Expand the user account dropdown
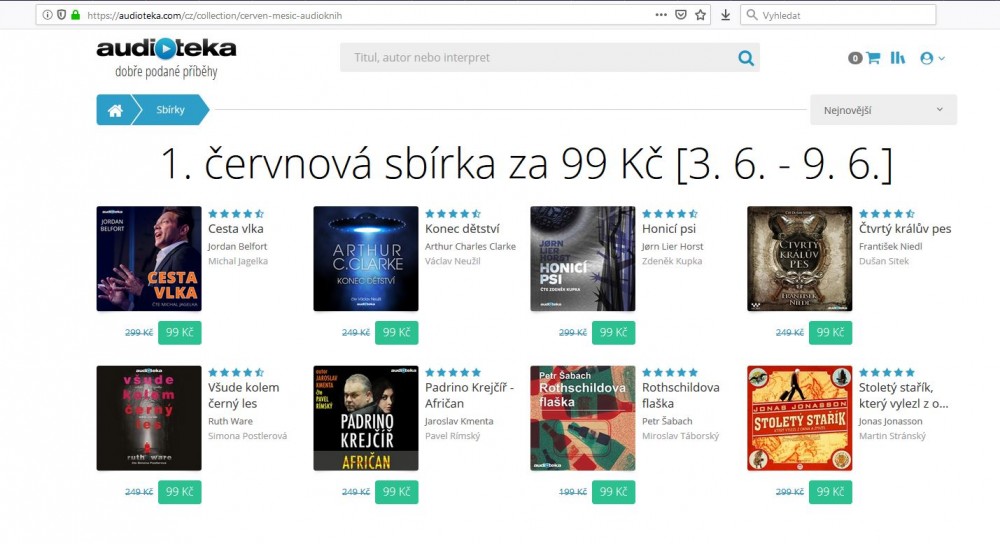1000x544 pixels. coord(932,58)
